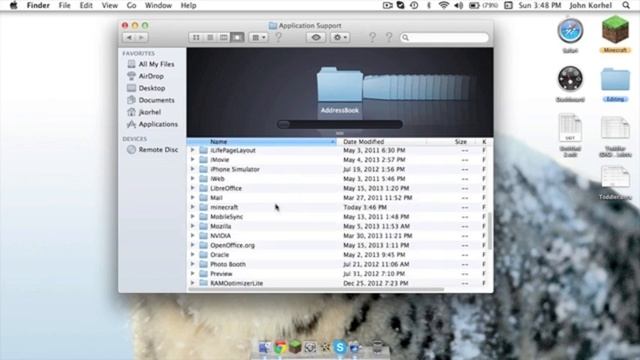640x360 pixels.
Task: Open the Help menu
Action: (x=188, y=5)
